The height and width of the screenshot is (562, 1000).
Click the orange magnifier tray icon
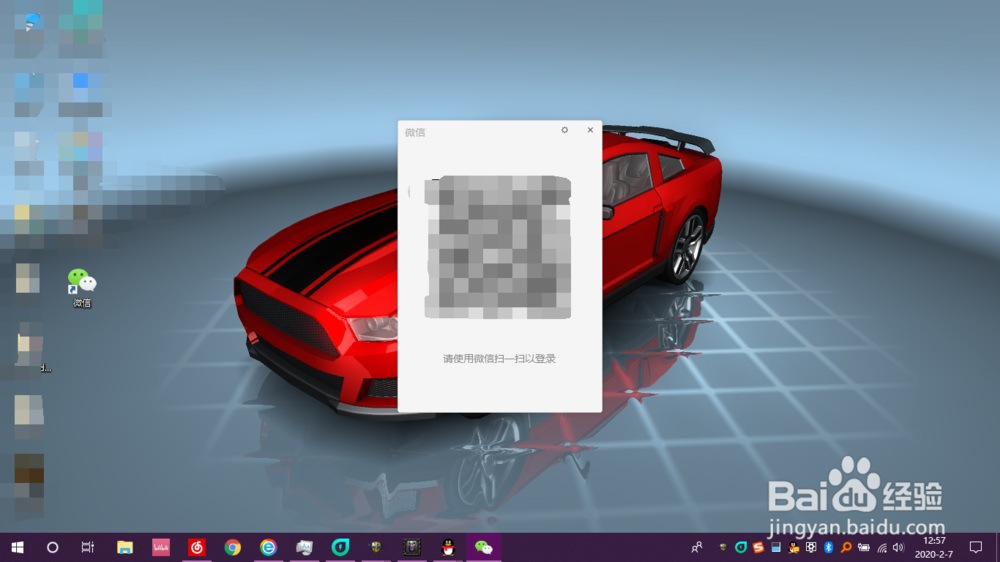(x=846, y=547)
